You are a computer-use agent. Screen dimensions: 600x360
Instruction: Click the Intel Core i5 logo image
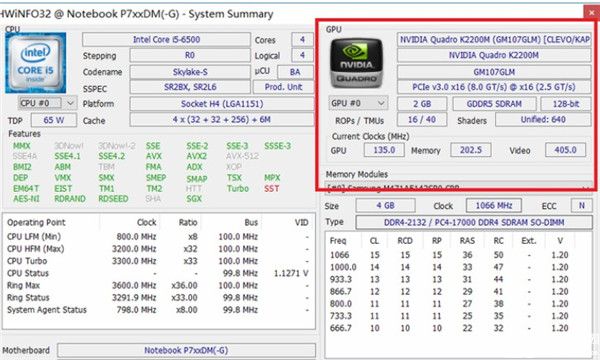pyautogui.click(x=36, y=63)
